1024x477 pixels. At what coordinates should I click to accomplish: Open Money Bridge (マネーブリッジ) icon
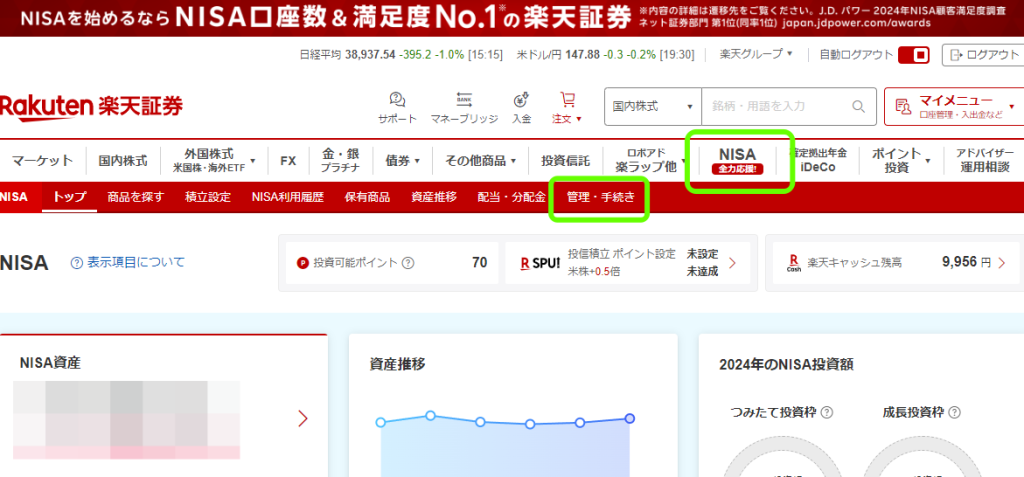(464, 100)
